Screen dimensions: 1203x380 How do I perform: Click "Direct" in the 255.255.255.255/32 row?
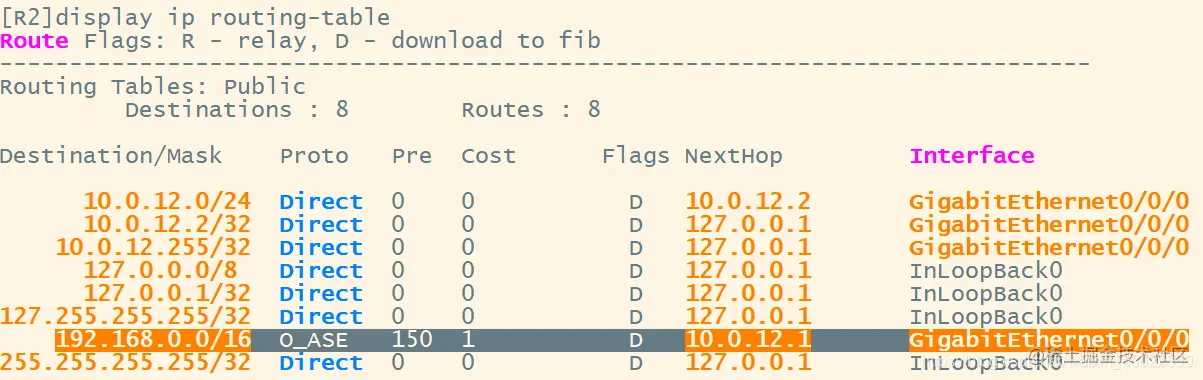pyautogui.click(x=321, y=363)
